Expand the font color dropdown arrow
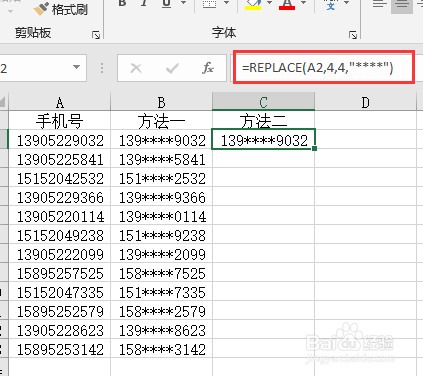The height and width of the screenshot is (376, 423). pyautogui.click(x=303, y=3)
